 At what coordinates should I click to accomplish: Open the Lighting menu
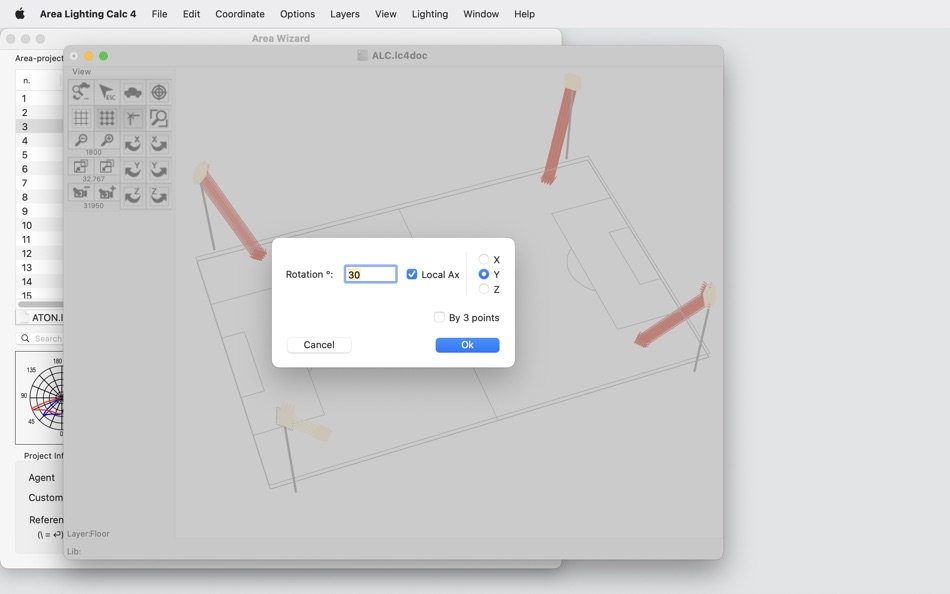(x=430, y=13)
